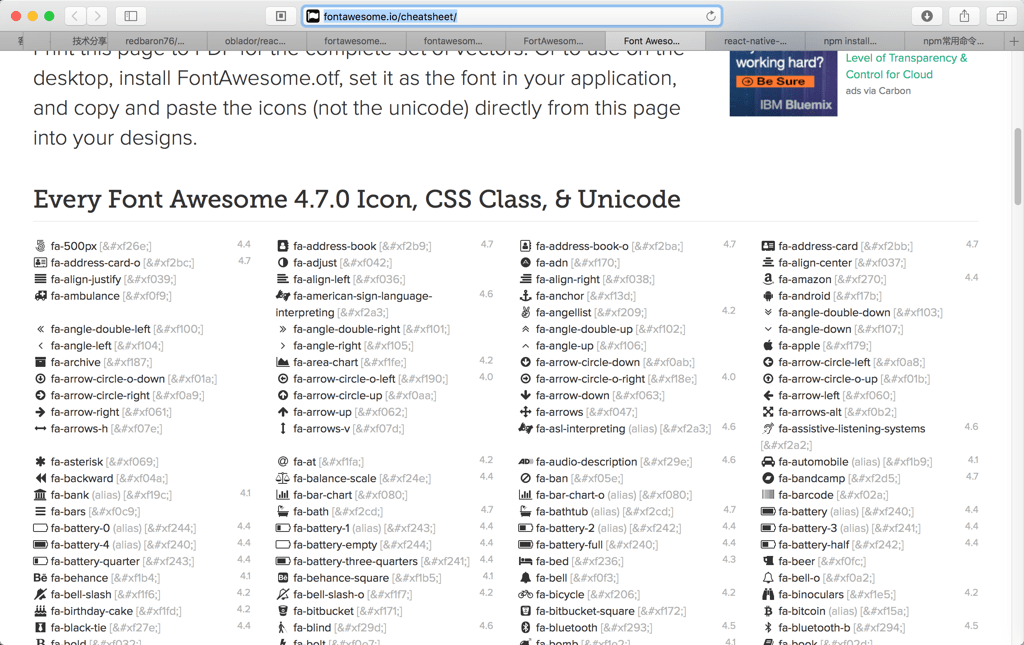Open a new tab with plus button
The image size is (1024, 645).
1014,40
